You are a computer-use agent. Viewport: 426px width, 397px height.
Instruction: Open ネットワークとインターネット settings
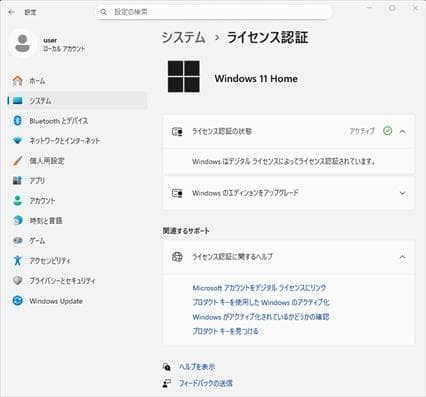[77, 140]
